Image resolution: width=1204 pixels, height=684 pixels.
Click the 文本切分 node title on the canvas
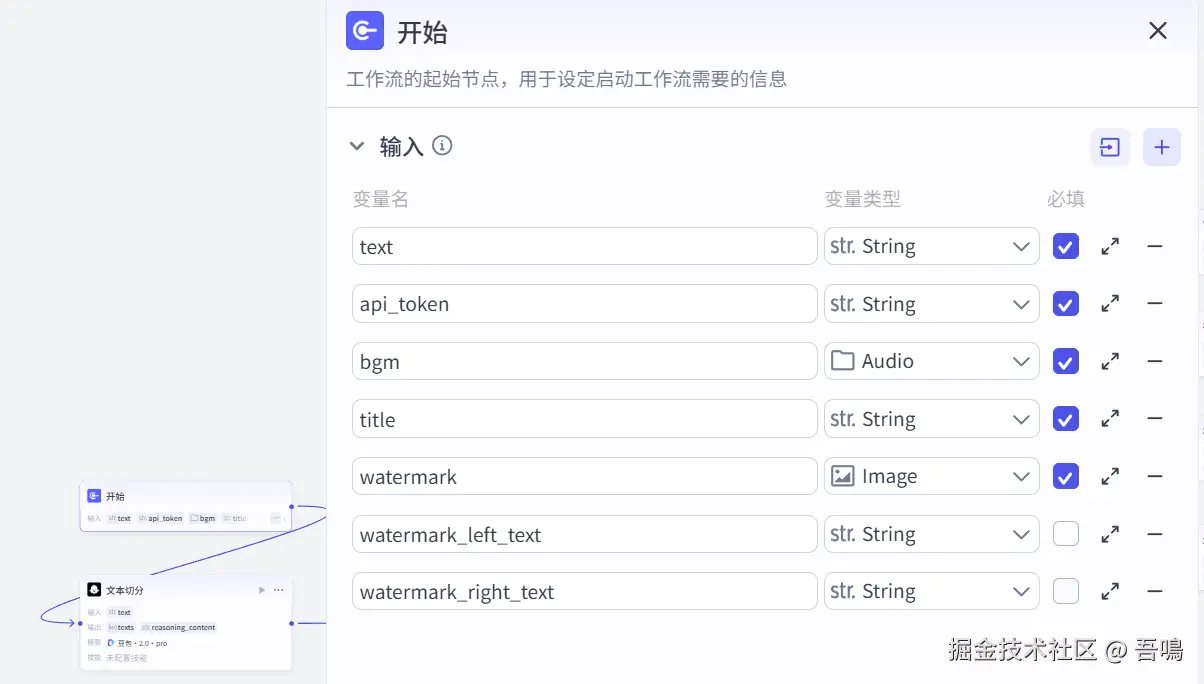click(125, 590)
